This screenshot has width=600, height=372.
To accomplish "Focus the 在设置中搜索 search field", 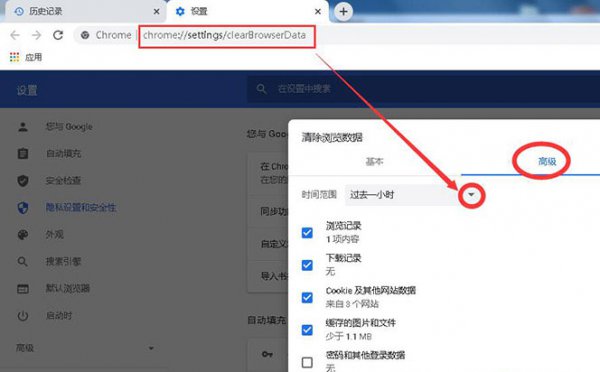I will coord(423,89).
